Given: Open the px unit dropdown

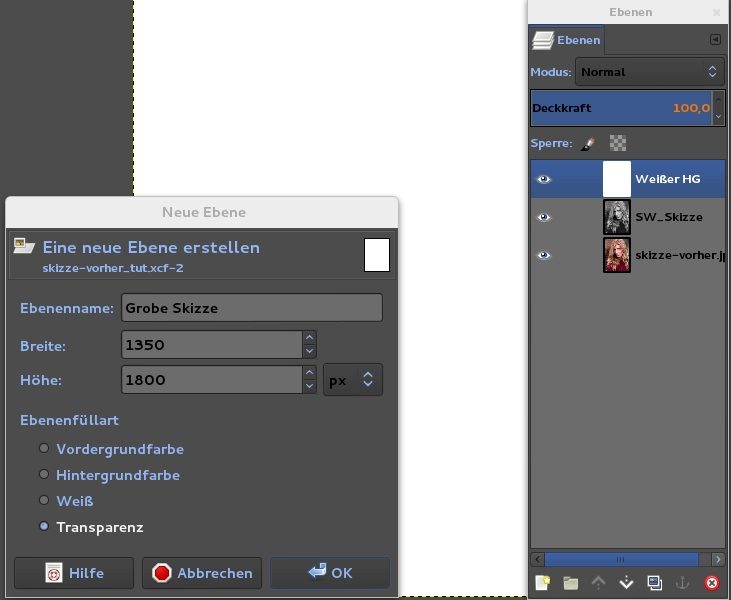Looking at the screenshot, I should tap(353, 380).
